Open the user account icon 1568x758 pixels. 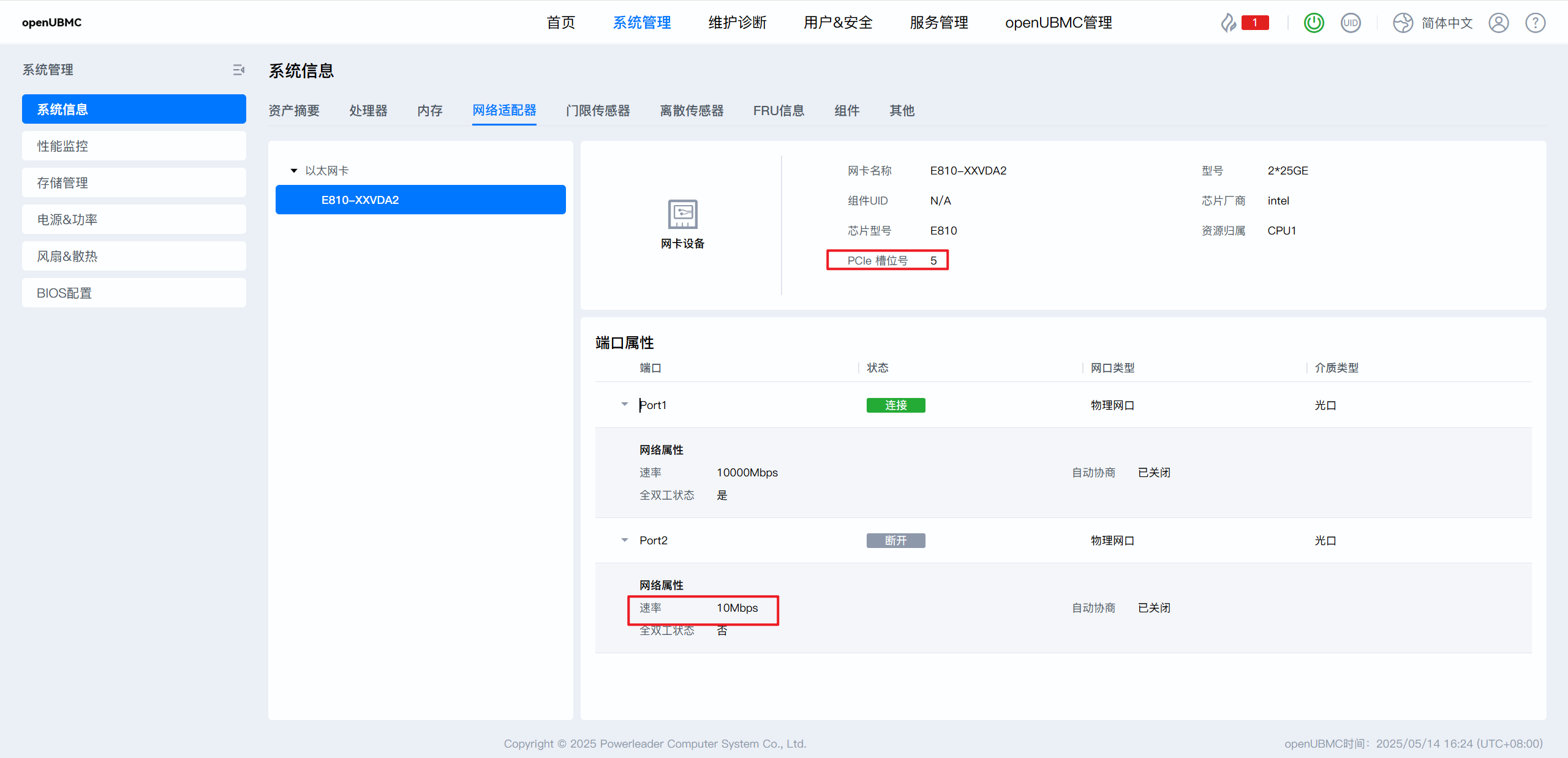pos(1498,23)
